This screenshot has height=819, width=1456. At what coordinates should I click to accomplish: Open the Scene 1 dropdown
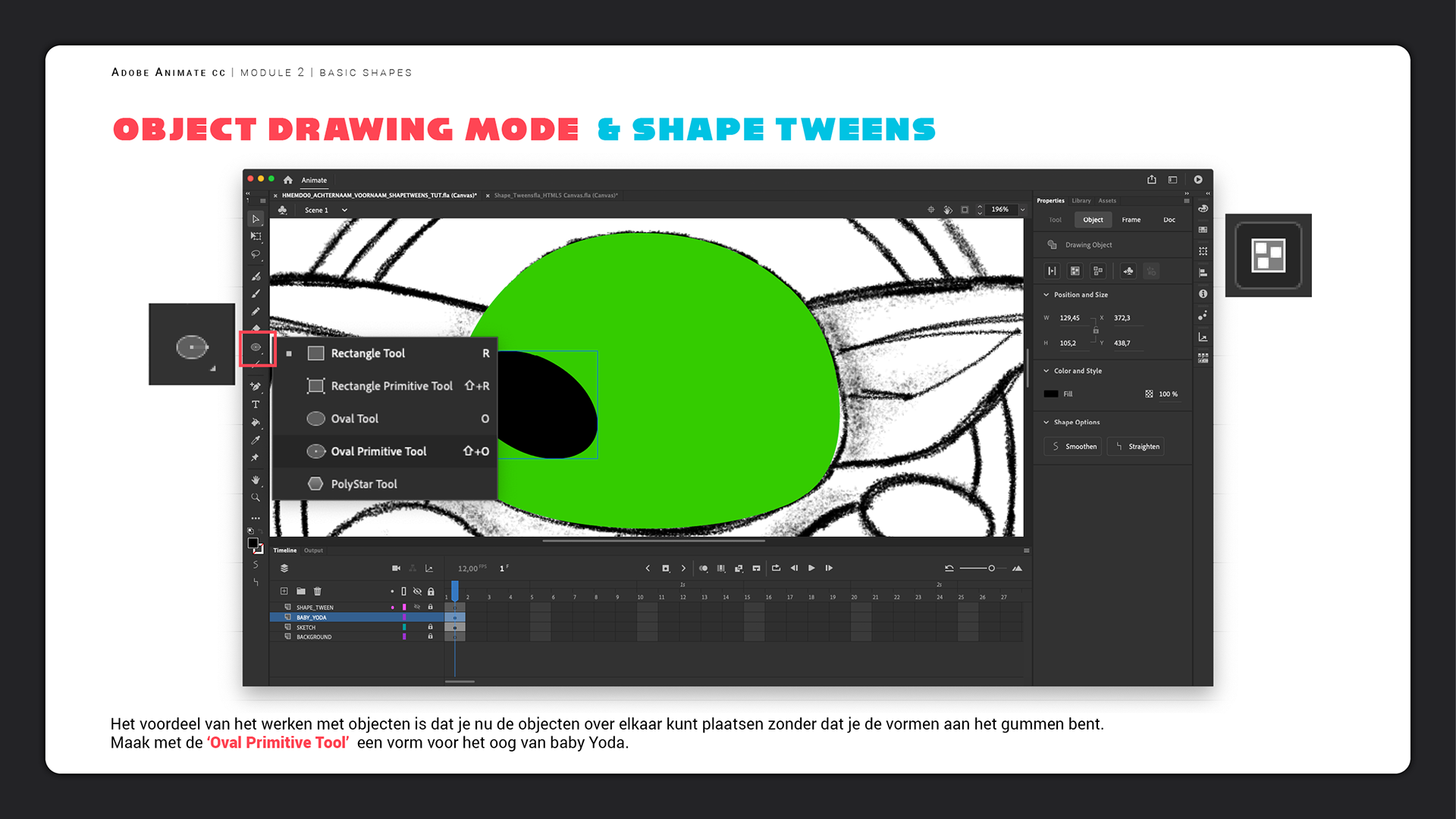pyautogui.click(x=344, y=210)
